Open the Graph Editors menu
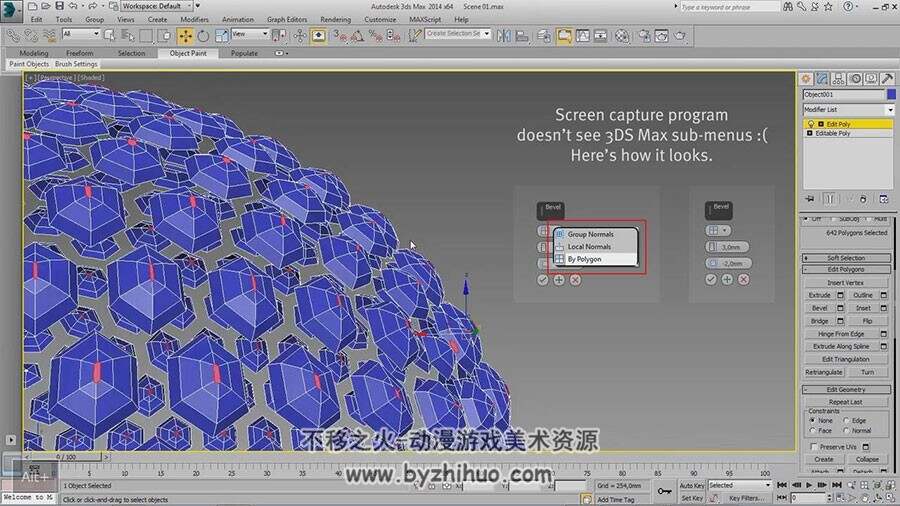Image resolution: width=900 pixels, height=506 pixels. click(x=286, y=20)
